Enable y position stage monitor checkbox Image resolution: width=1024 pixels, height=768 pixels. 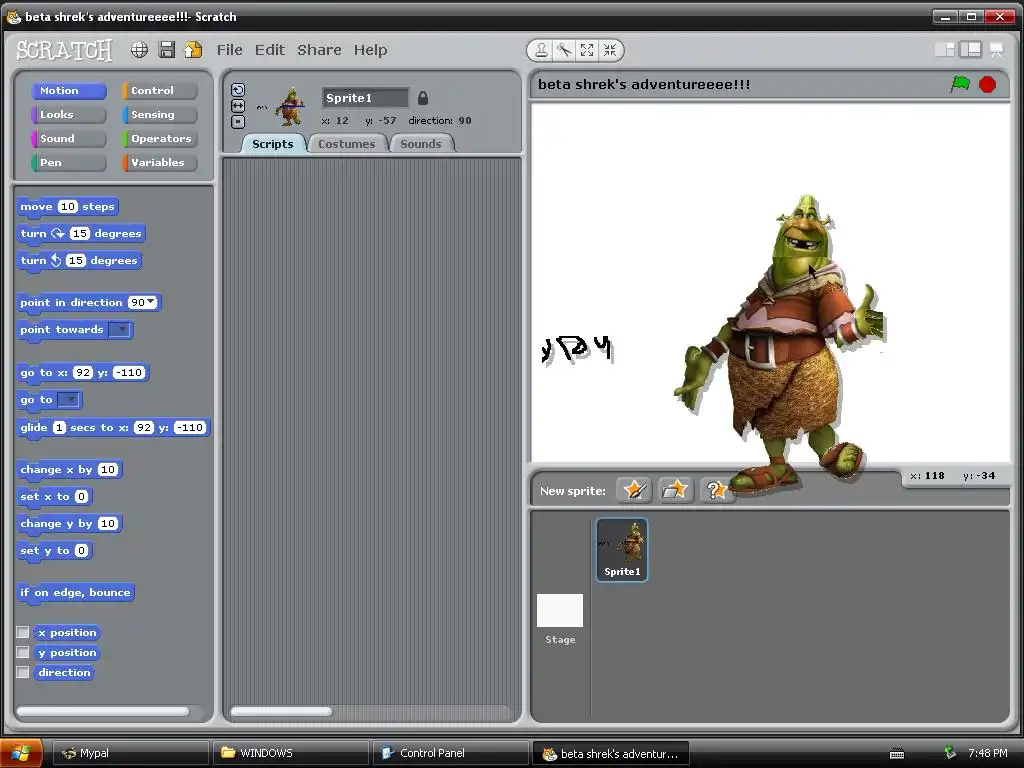[x=23, y=652]
